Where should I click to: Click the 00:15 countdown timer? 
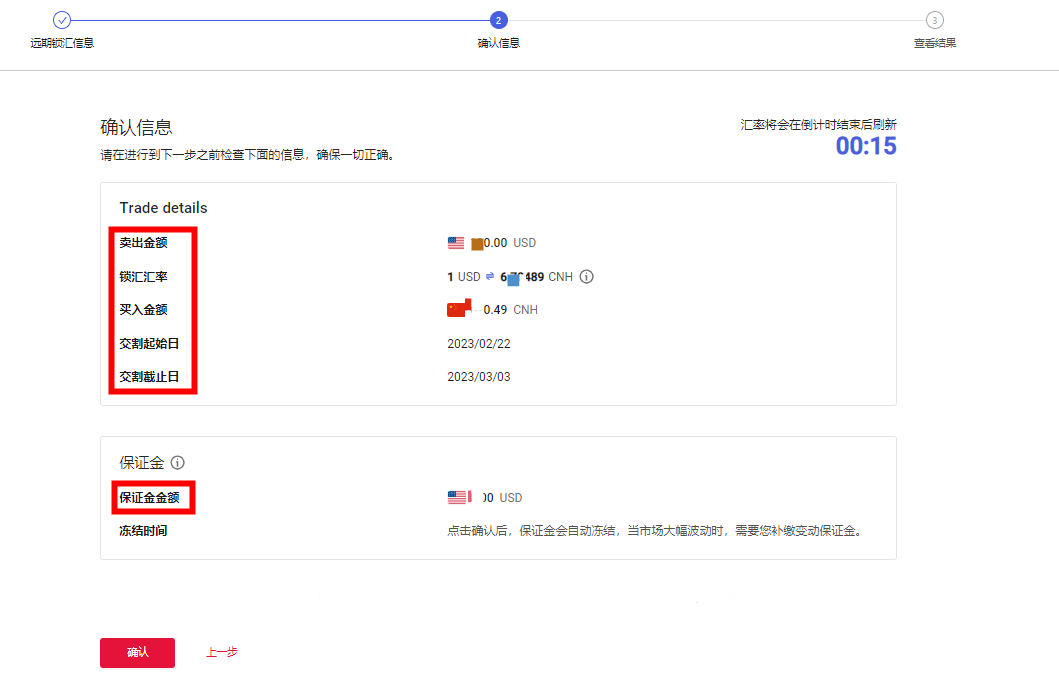[866, 146]
